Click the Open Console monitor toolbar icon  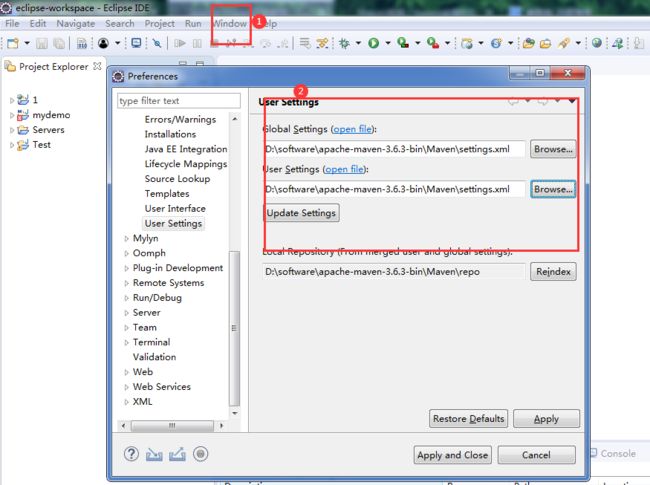tap(136, 43)
